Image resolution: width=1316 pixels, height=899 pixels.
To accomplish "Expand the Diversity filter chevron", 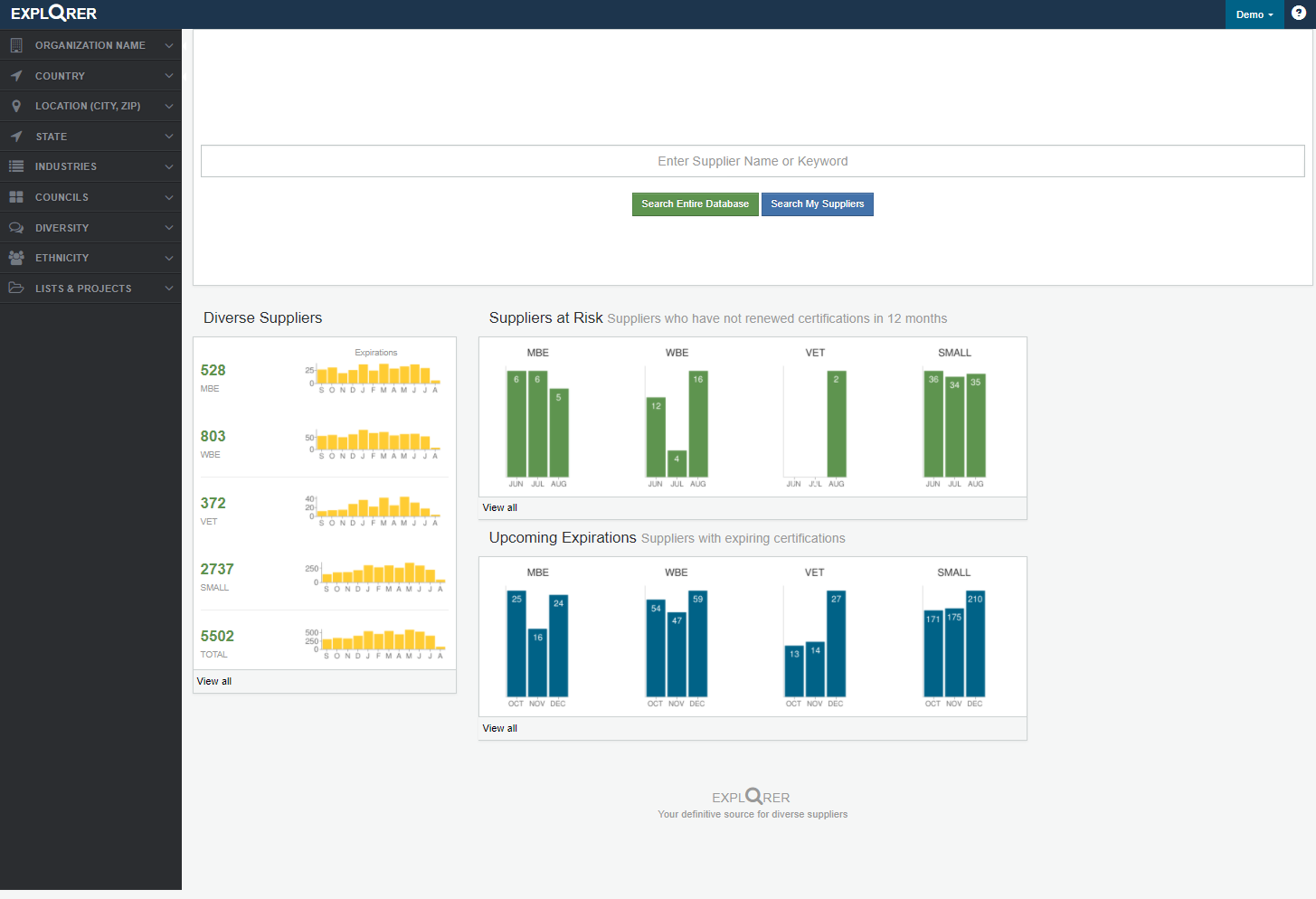I will click(x=169, y=228).
